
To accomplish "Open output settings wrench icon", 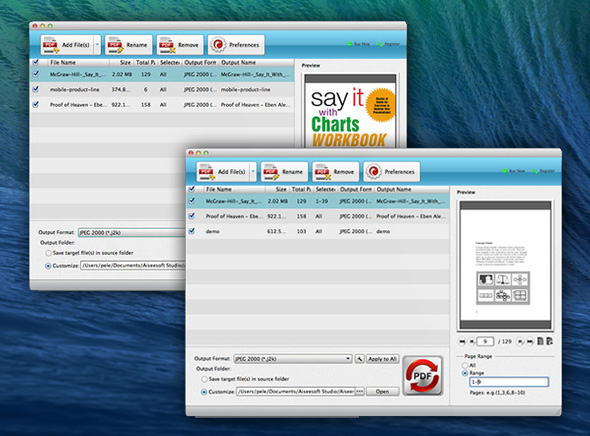I will pyautogui.click(x=360, y=359).
